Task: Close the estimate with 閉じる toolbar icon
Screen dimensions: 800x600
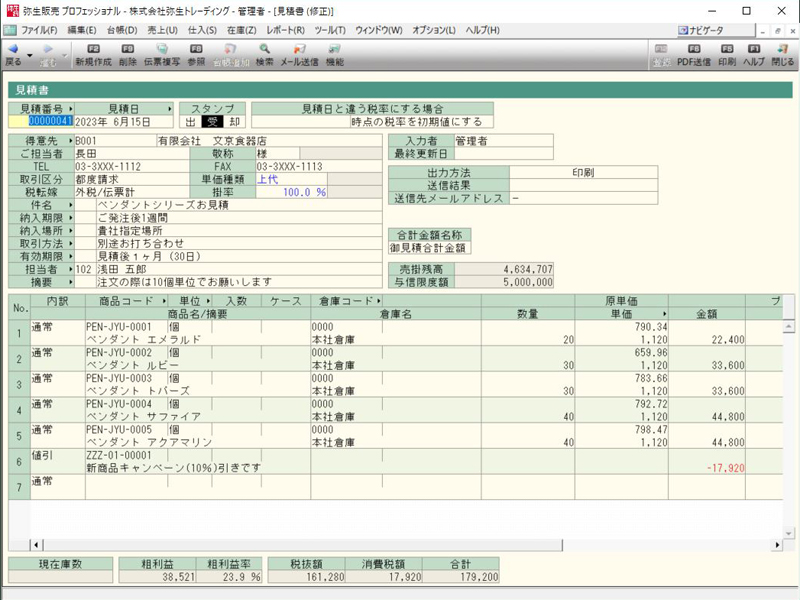Action: point(783,55)
